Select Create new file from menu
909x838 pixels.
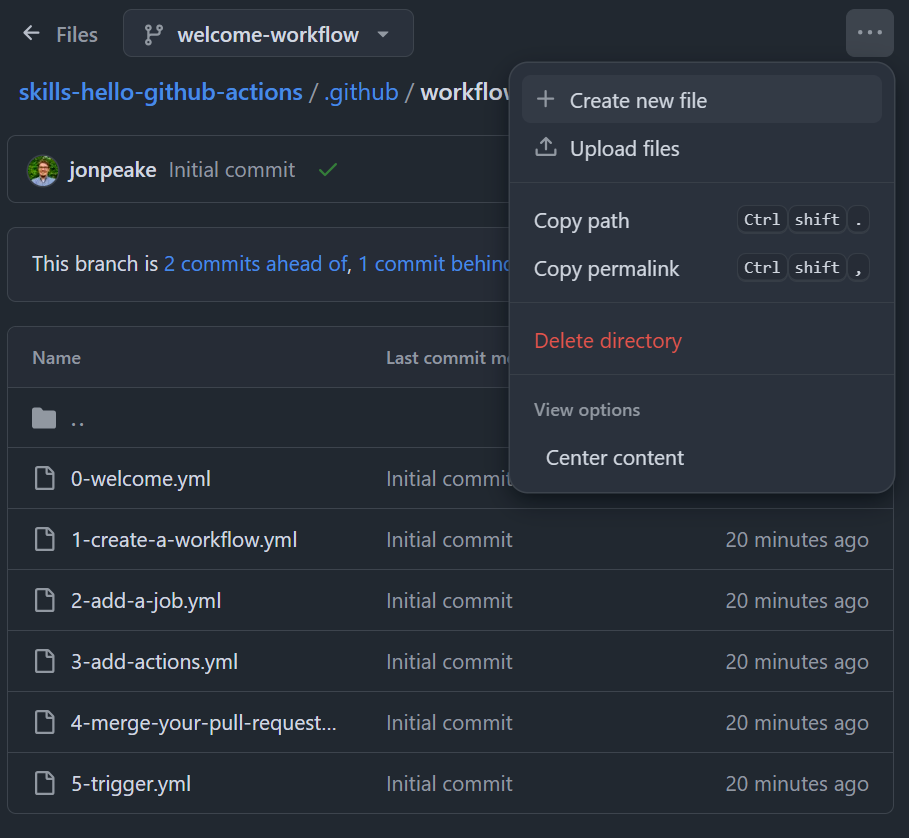638,100
